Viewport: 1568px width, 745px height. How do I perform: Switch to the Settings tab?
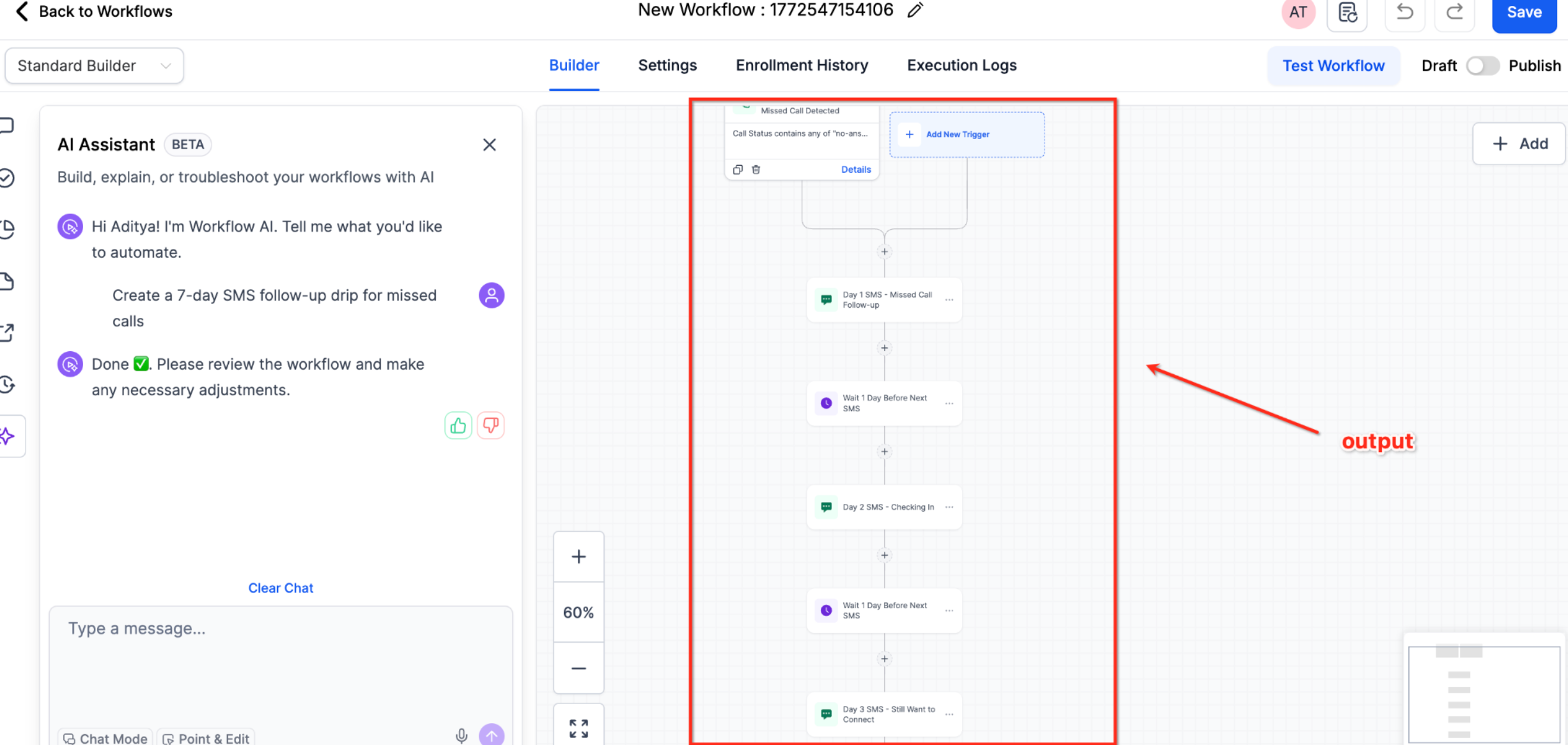667,66
